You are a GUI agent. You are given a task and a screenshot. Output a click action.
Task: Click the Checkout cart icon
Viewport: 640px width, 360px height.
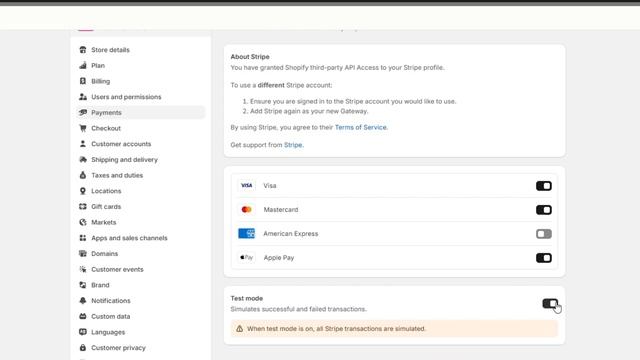click(83, 128)
